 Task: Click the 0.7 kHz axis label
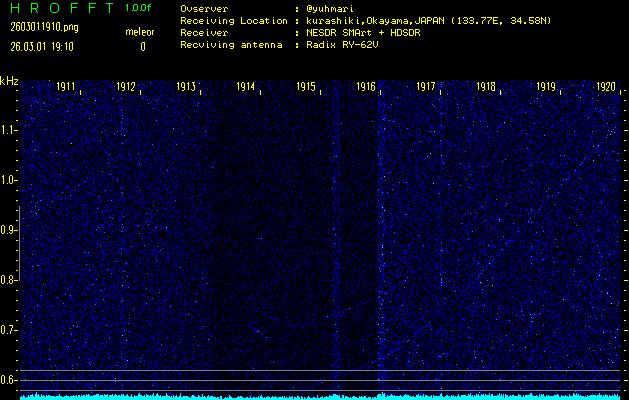coord(7,330)
